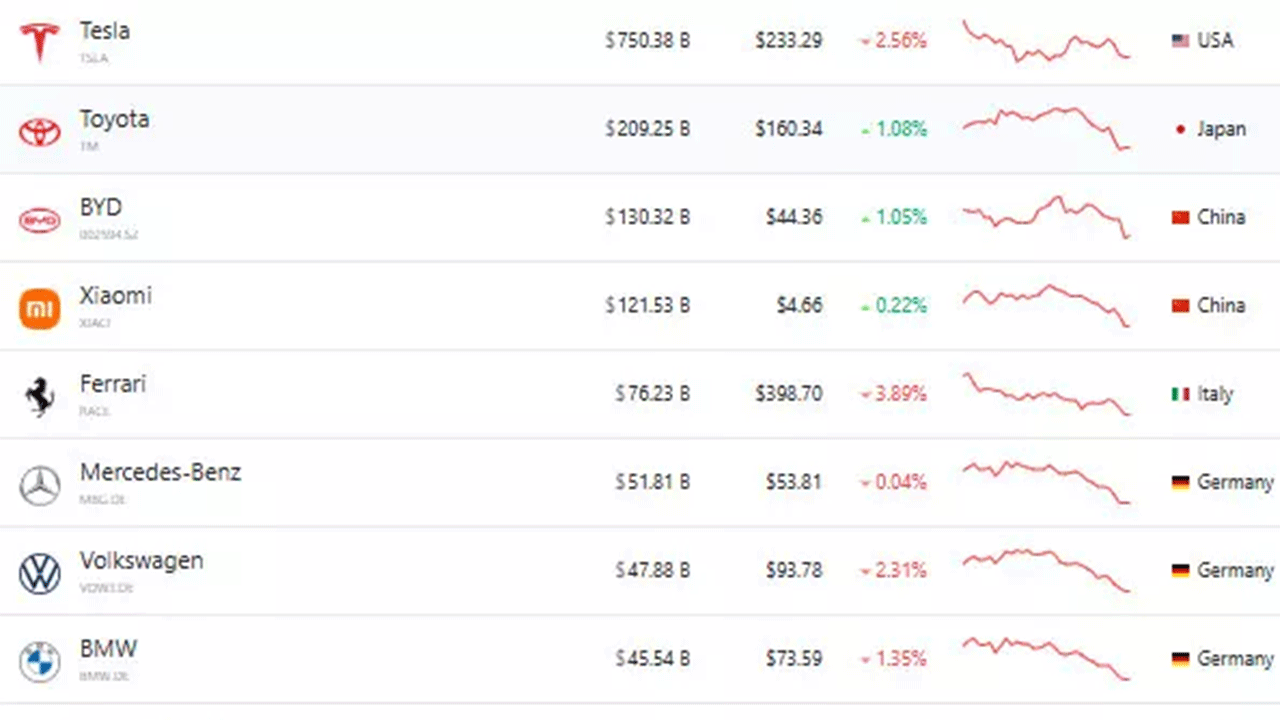Click the Tesla logo icon

[40, 41]
